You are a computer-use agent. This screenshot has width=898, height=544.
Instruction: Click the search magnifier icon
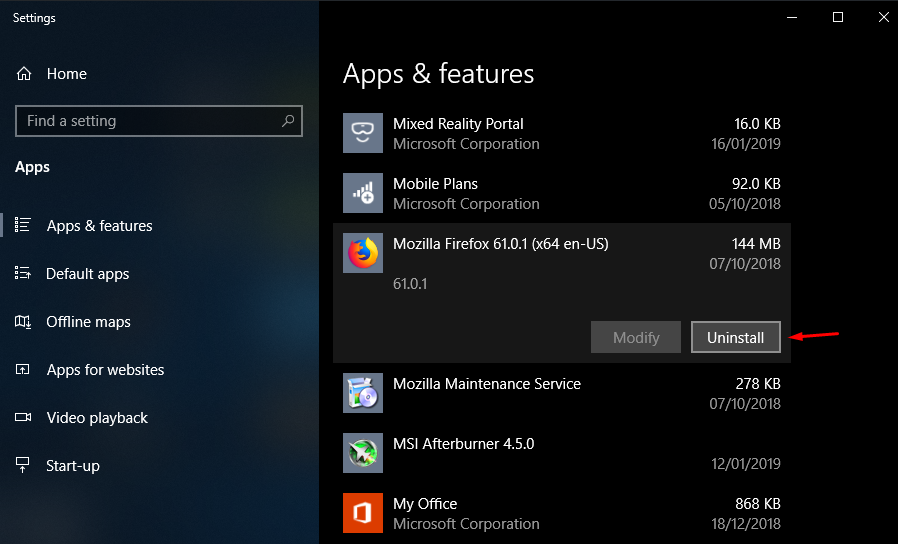click(x=288, y=121)
